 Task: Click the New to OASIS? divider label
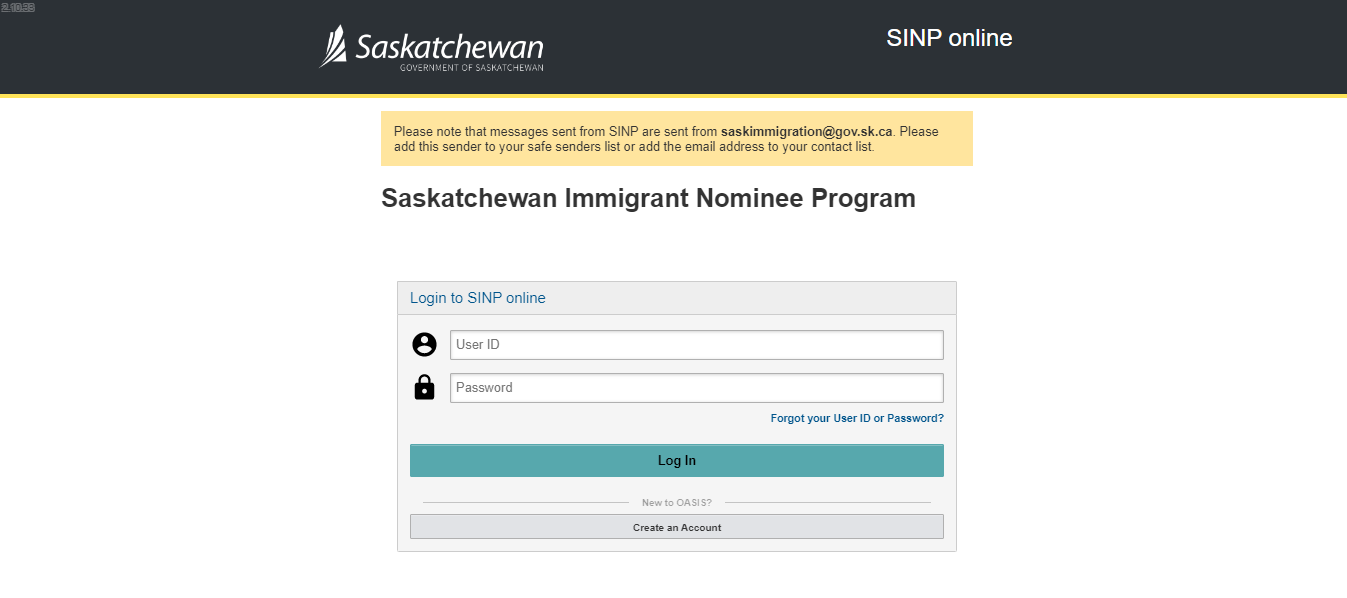(x=677, y=502)
